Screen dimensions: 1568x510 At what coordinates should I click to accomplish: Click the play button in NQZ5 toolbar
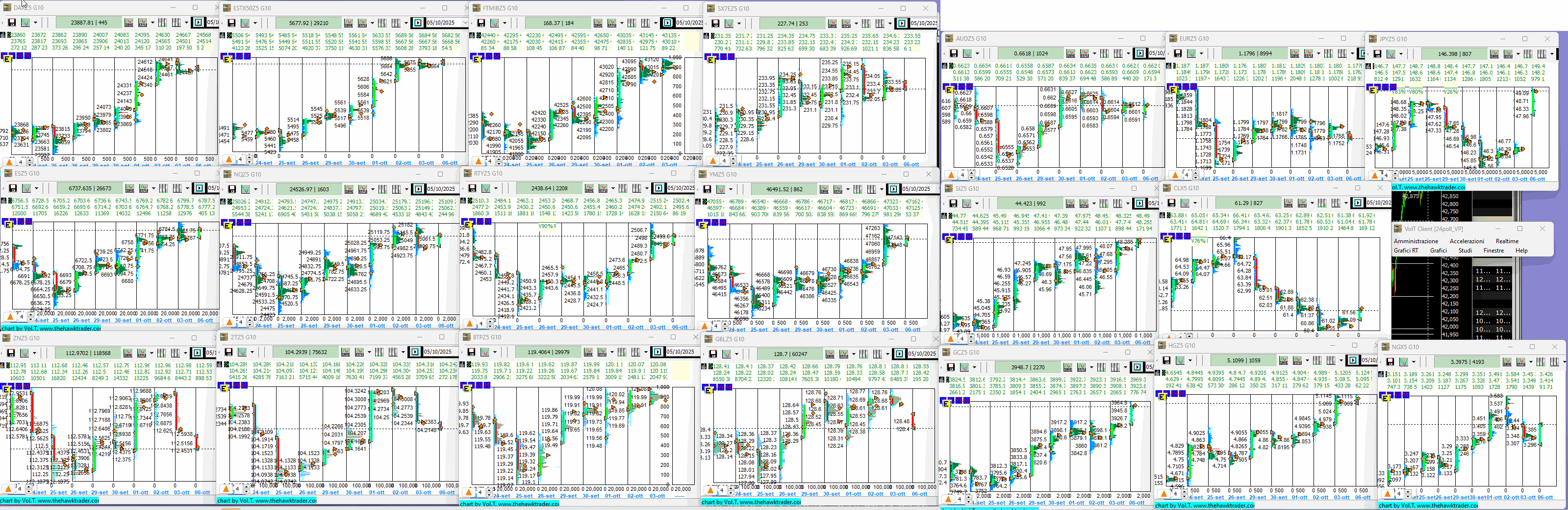pyautogui.click(x=419, y=189)
